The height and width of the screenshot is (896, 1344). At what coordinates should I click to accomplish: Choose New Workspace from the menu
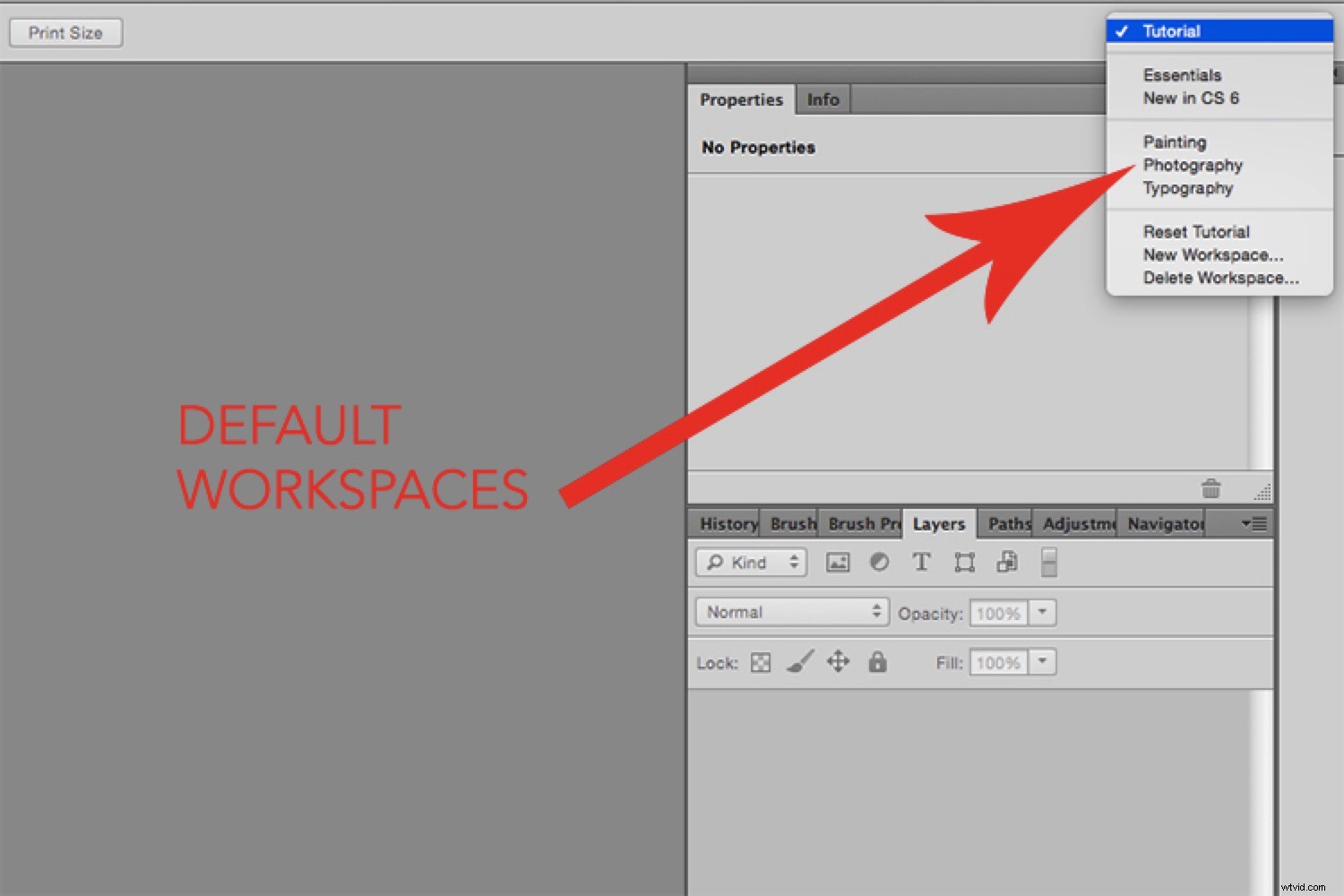pyautogui.click(x=1212, y=254)
